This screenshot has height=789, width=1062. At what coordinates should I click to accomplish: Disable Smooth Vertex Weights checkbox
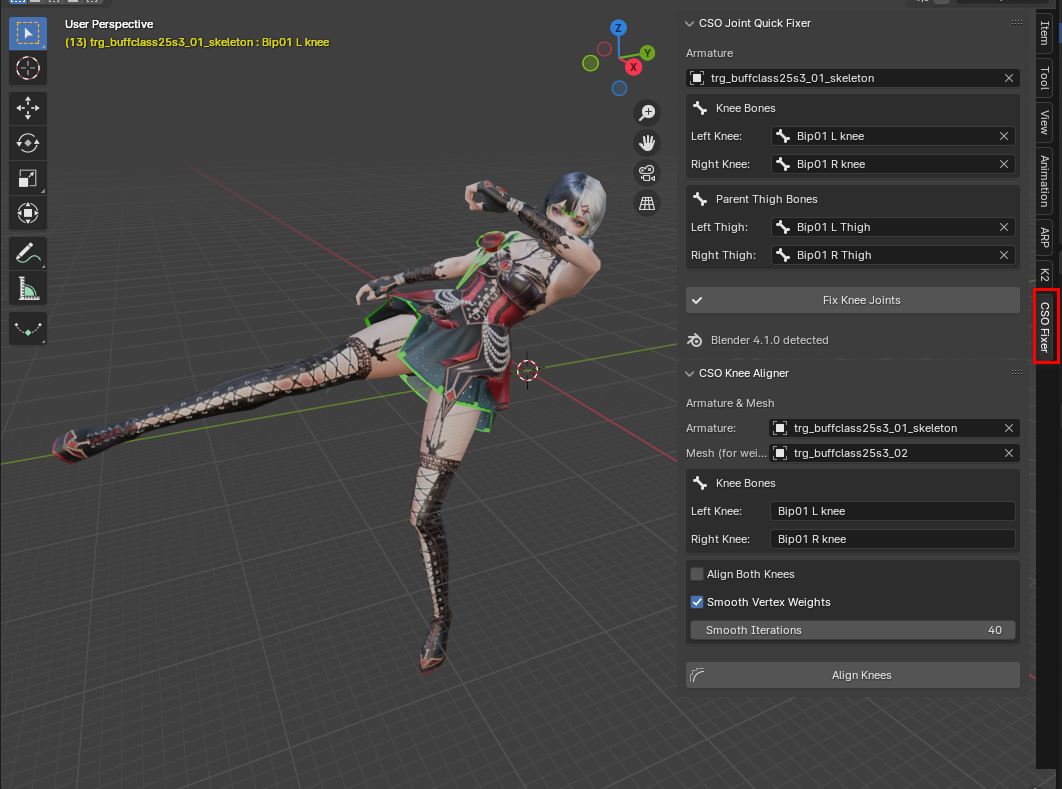tap(697, 602)
